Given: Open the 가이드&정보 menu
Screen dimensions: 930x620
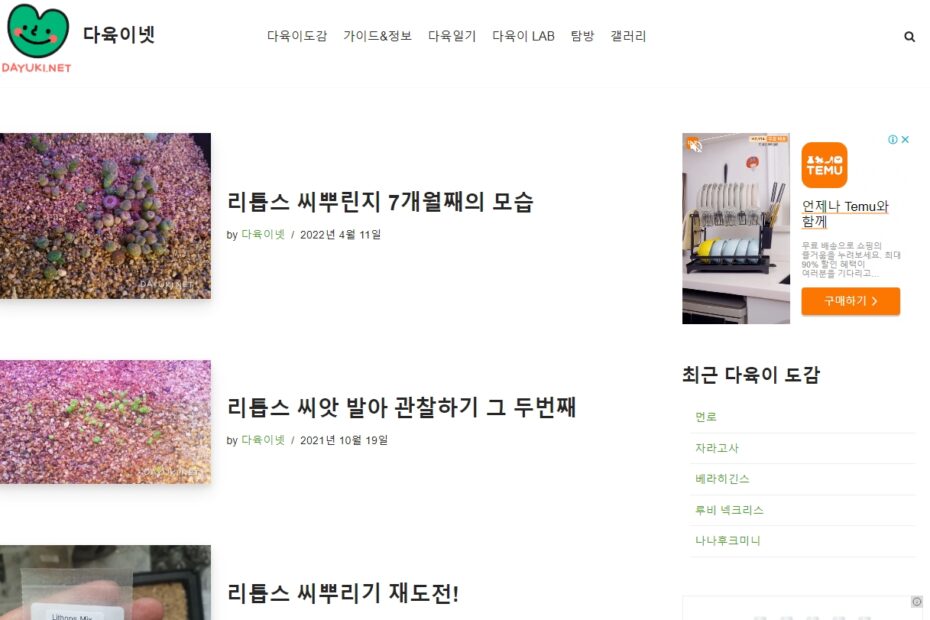Looking at the screenshot, I should click(x=377, y=36).
